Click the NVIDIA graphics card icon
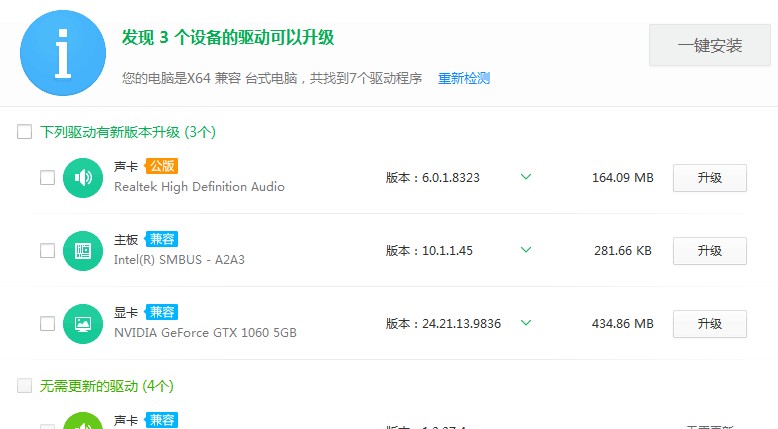The height and width of the screenshot is (429, 778). [83, 324]
